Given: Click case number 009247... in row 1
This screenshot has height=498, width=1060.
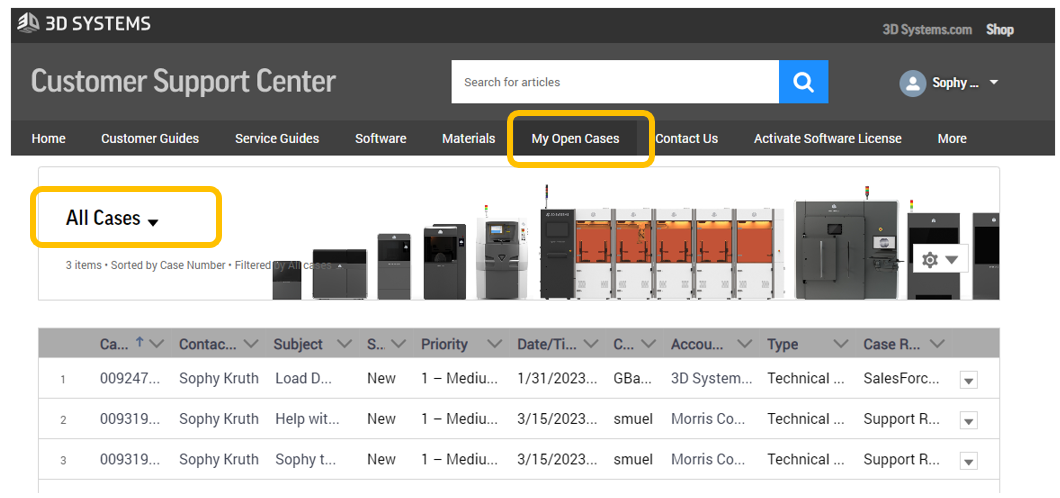Looking at the screenshot, I should pos(132,378).
